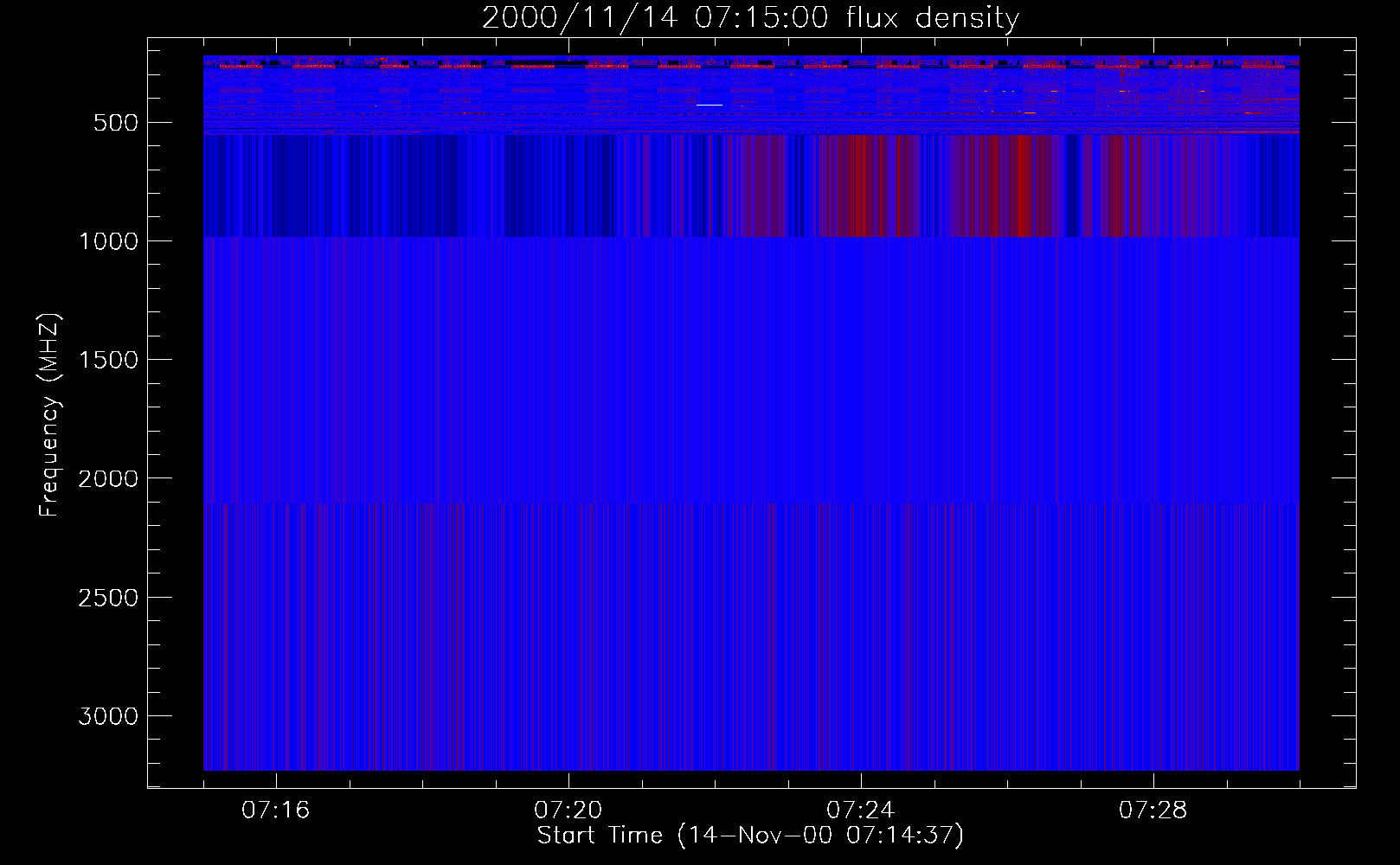Screen dimensions: 1400x865
Task: Click the 07:24 time tick label
Action: (x=860, y=811)
